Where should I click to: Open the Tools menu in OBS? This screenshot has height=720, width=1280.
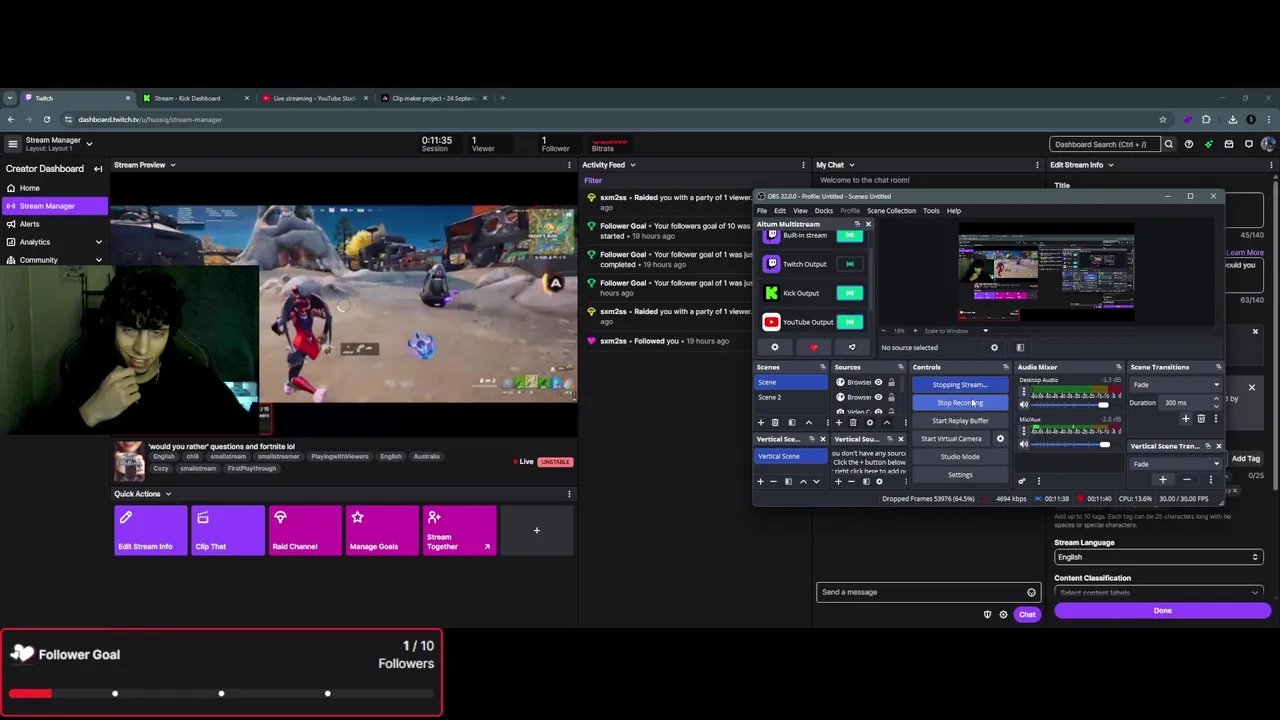(931, 211)
